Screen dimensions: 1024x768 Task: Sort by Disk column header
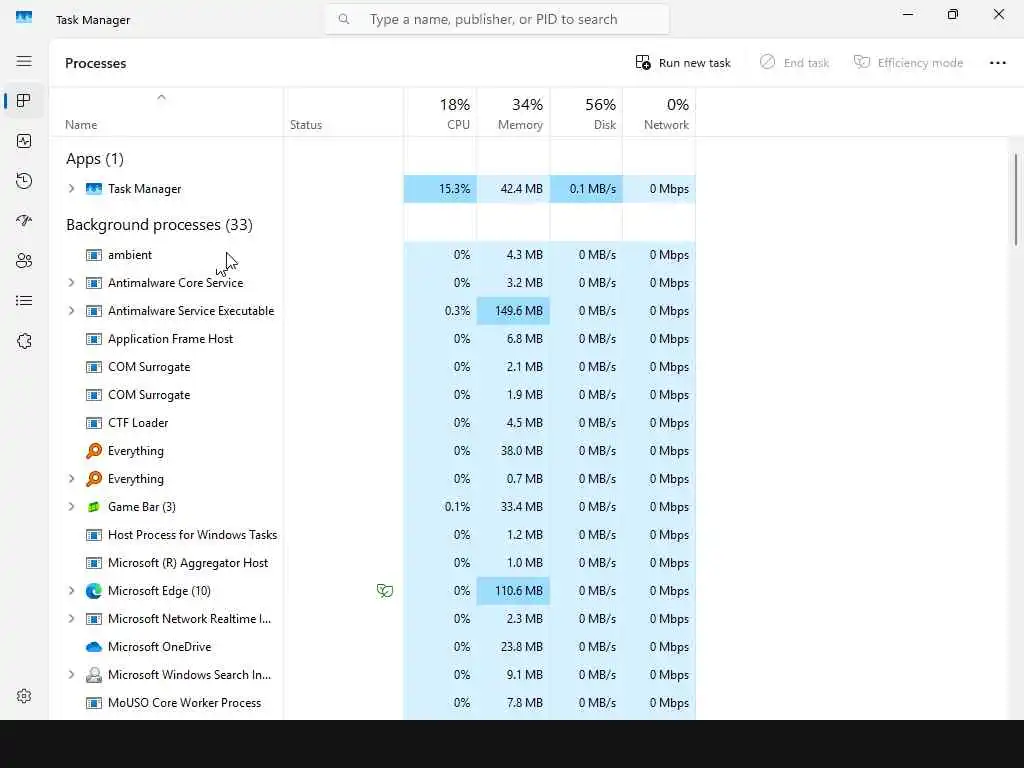point(586,113)
